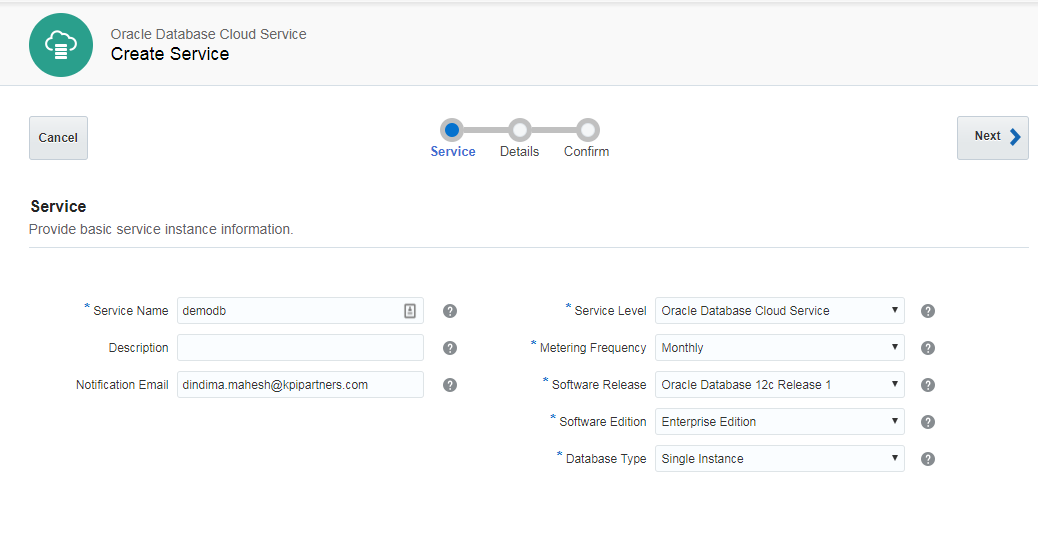This screenshot has width=1038, height=539.
Task: Click the Next button
Action: click(992, 137)
